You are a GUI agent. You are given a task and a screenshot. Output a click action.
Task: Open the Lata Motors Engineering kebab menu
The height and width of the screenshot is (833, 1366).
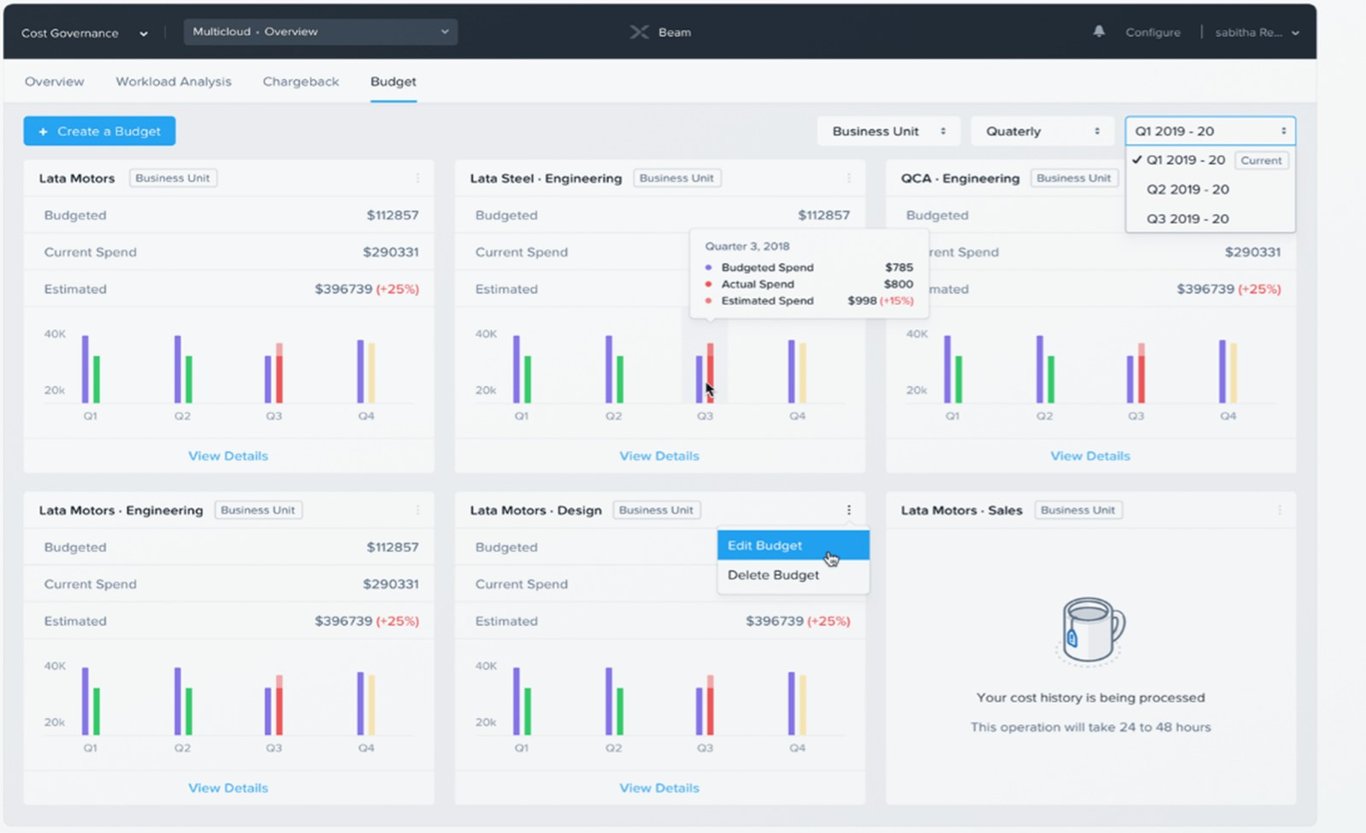(x=418, y=510)
